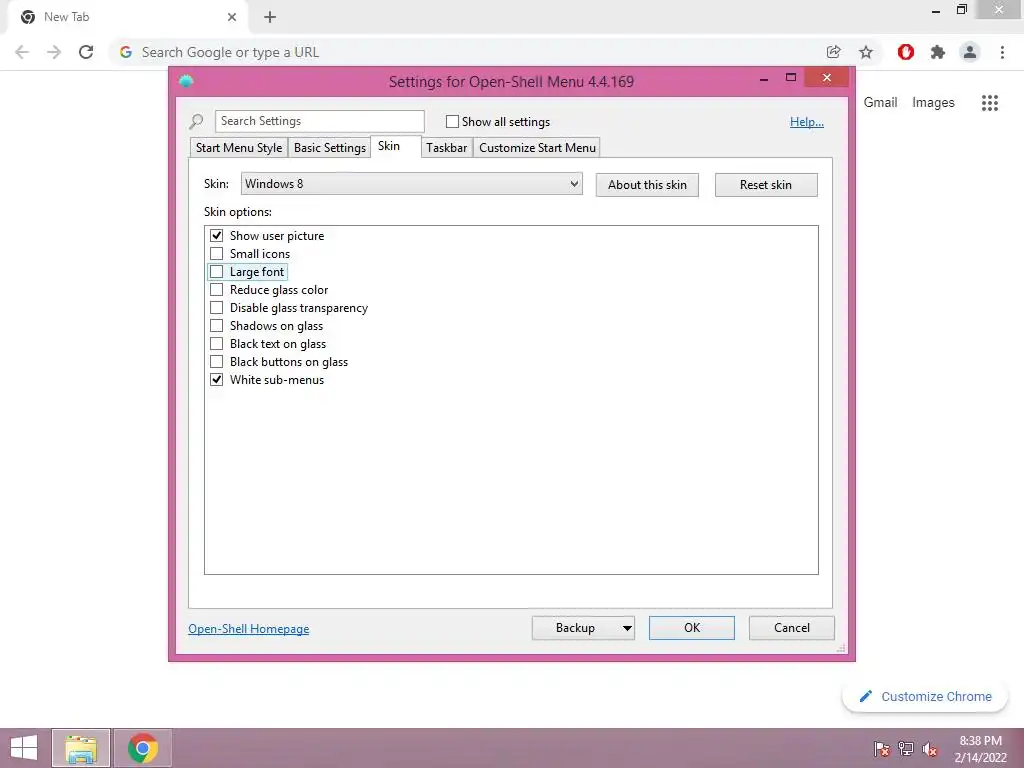This screenshot has height=768, width=1024.
Task: Open the Skin dropdown showing Windows 8
Action: 411,184
